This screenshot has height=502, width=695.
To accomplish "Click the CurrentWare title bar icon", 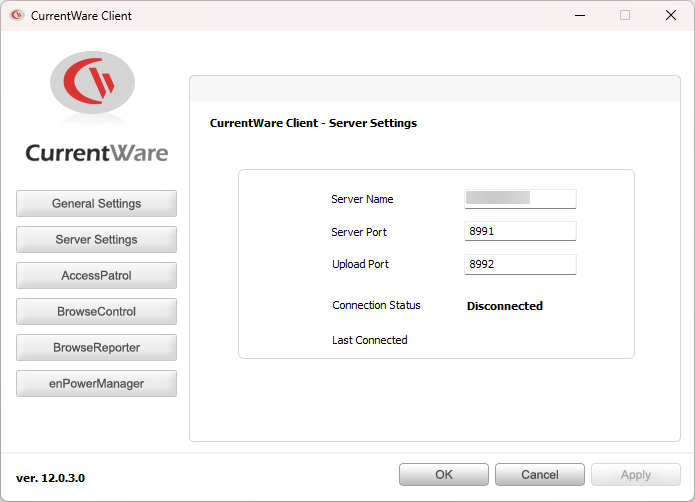I will pos(17,16).
